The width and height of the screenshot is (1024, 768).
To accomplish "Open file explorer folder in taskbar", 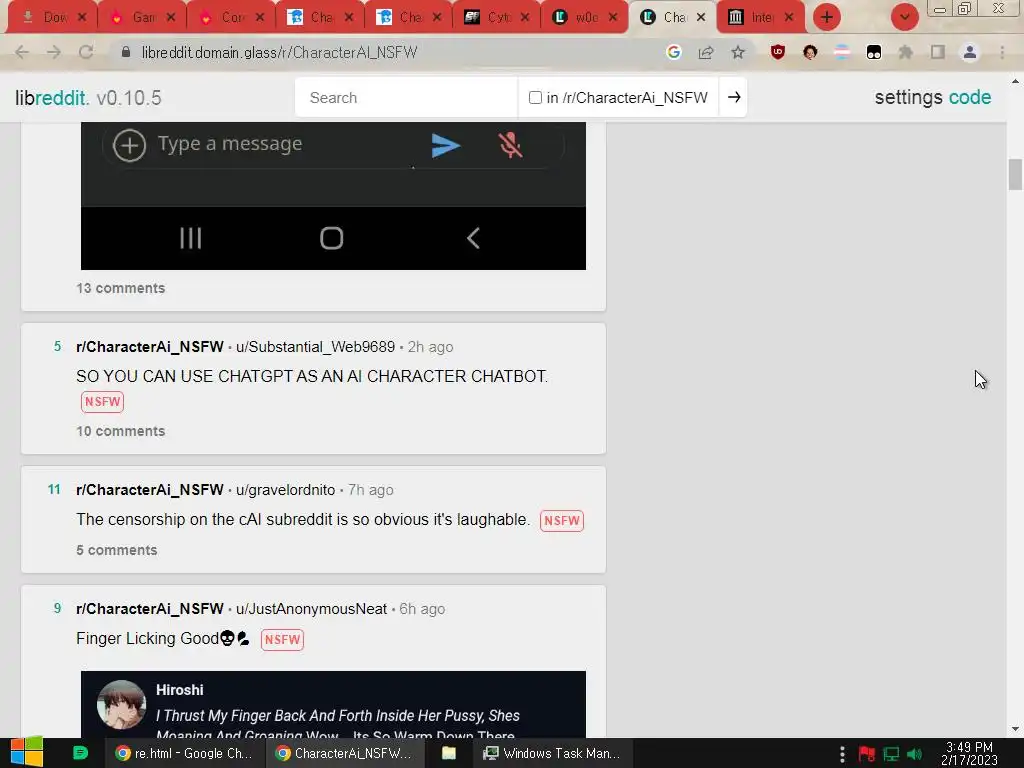I will pos(449,753).
